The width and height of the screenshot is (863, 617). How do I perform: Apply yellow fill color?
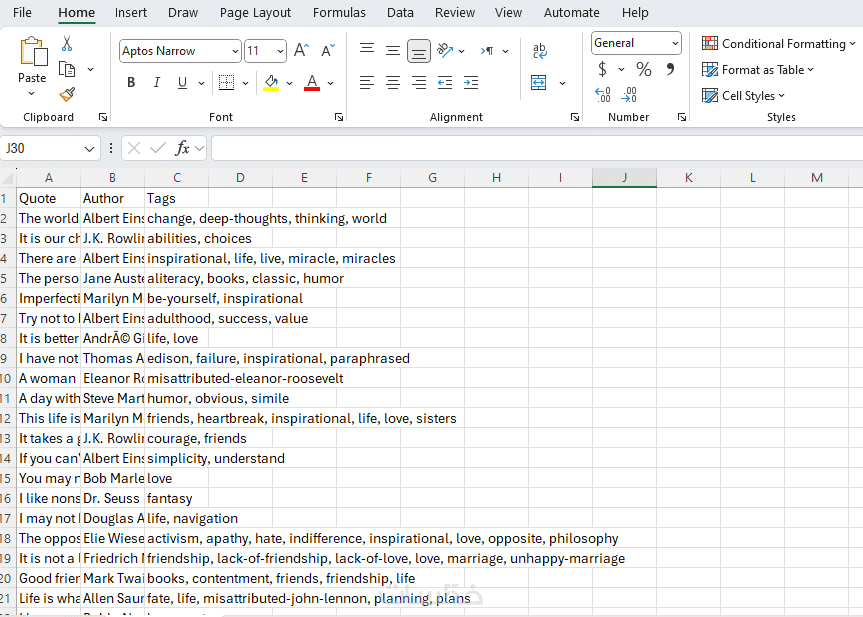271,83
